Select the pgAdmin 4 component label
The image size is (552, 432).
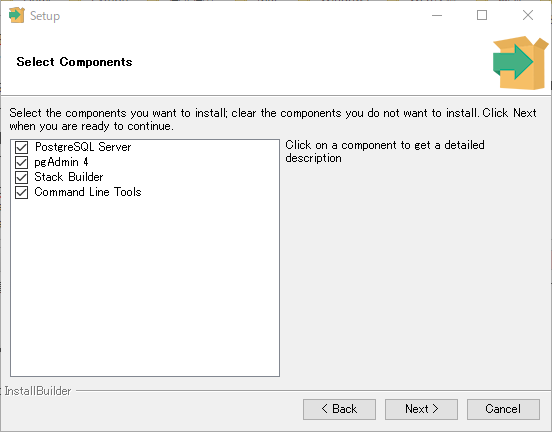point(61,162)
